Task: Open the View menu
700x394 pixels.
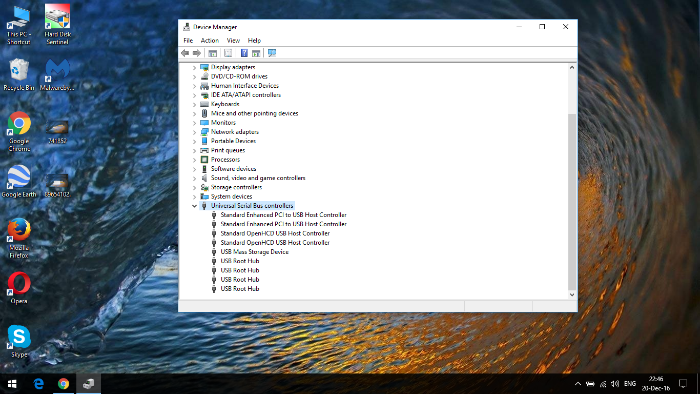Action: pos(233,41)
